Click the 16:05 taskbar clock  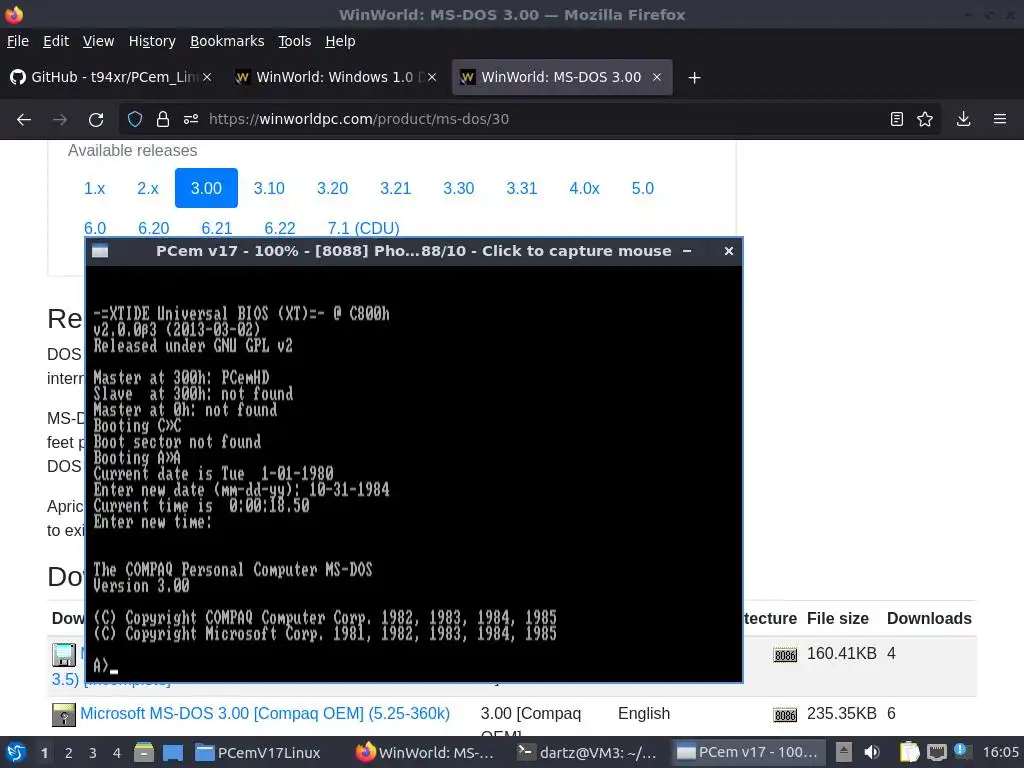click(1000, 752)
